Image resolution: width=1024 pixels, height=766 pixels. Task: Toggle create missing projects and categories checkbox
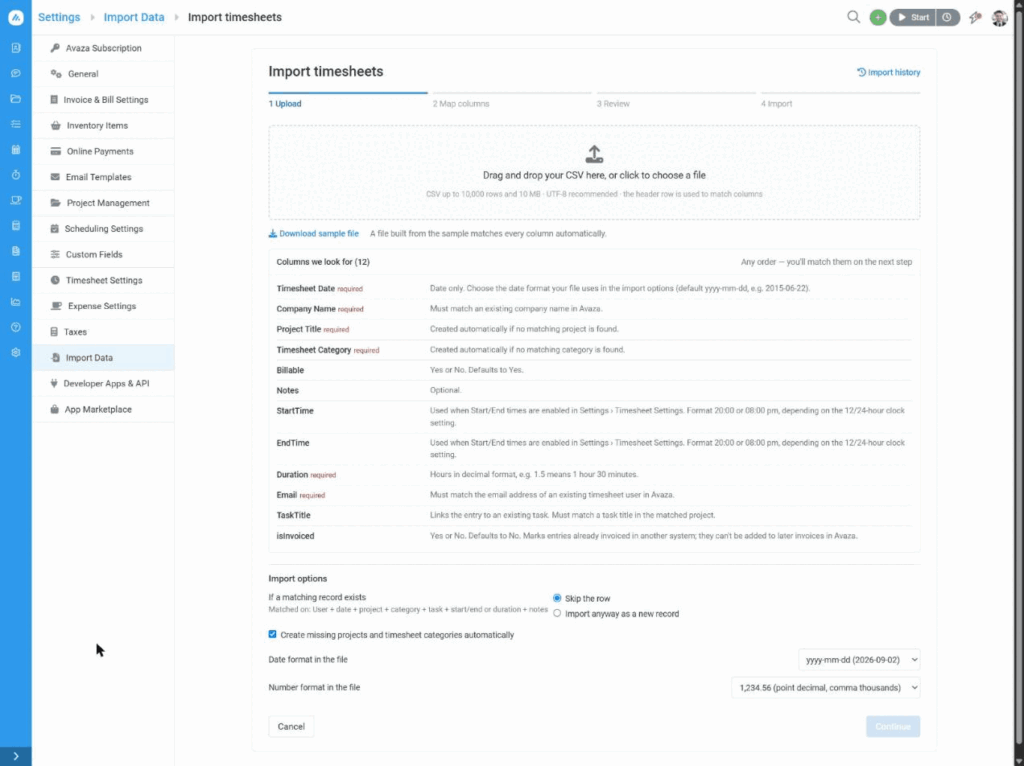click(x=272, y=635)
